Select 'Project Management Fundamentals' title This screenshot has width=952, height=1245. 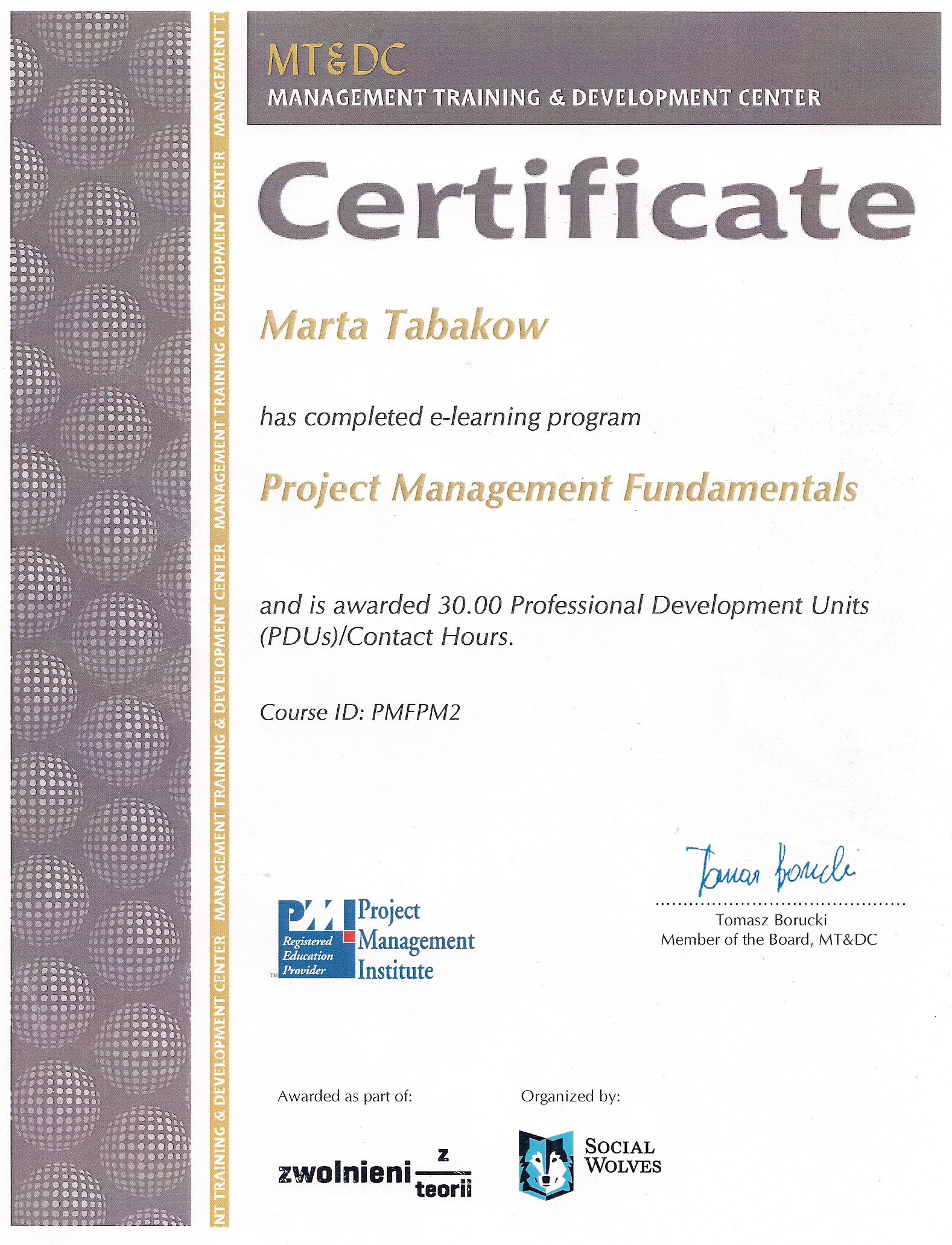(559, 488)
